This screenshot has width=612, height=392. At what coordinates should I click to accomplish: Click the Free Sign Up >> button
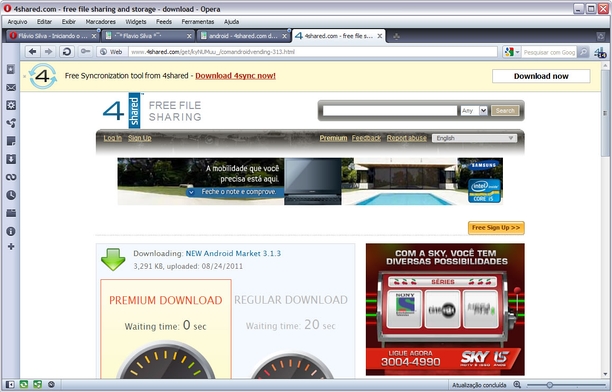[x=496, y=228]
